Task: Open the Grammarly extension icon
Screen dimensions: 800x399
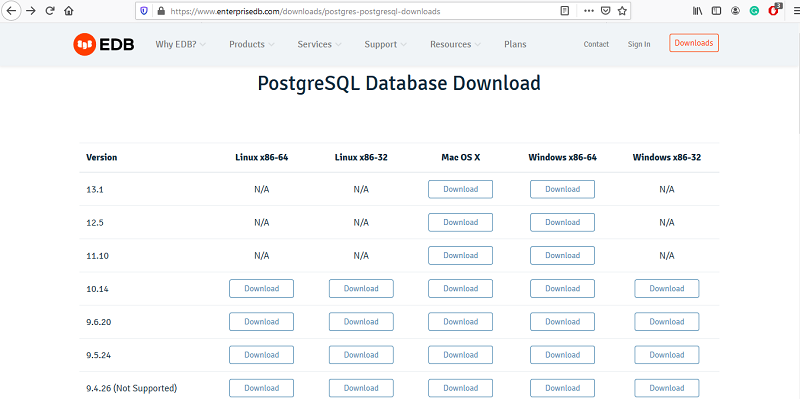Action: tap(754, 11)
